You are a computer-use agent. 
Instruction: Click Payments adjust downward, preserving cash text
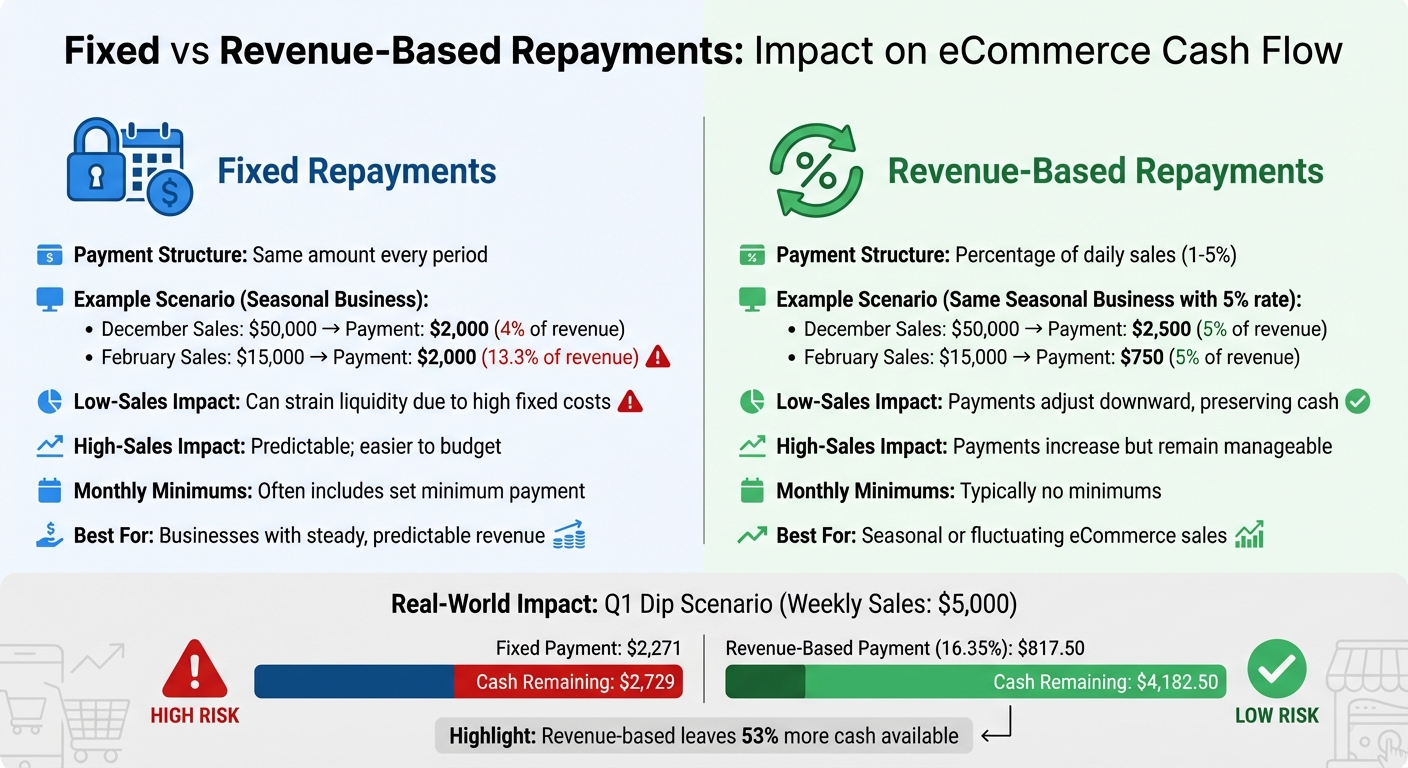pos(1143,402)
